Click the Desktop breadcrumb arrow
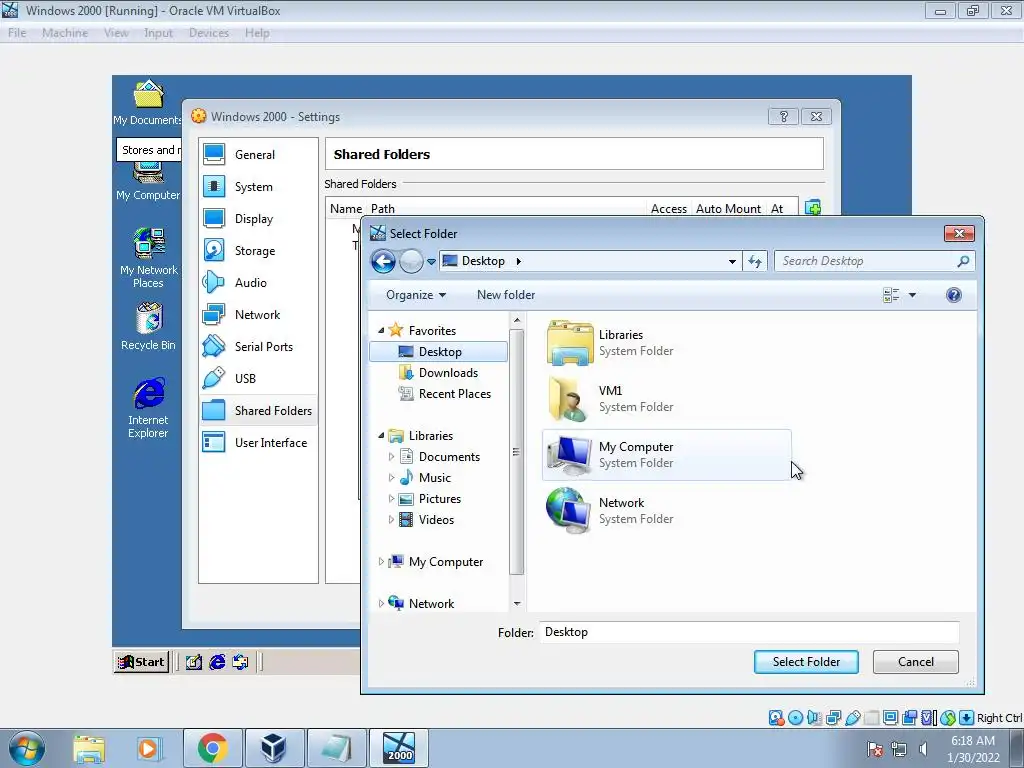1024x768 pixels. pos(519,261)
